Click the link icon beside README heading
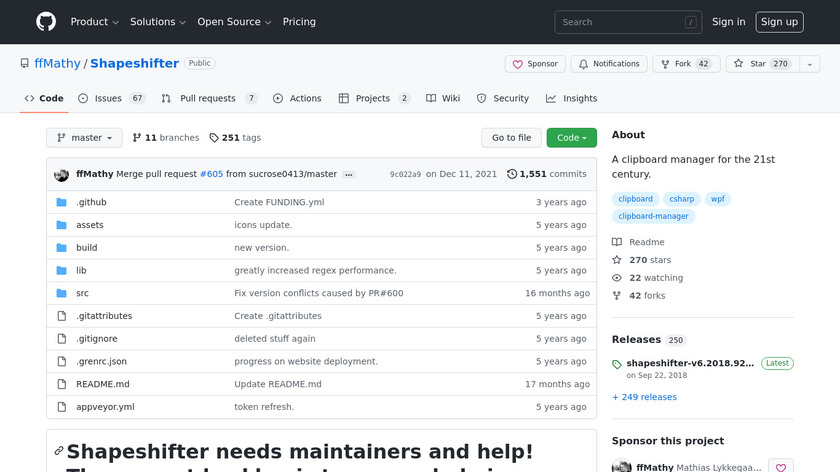Image resolution: width=840 pixels, height=472 pixels. (59, 451)
